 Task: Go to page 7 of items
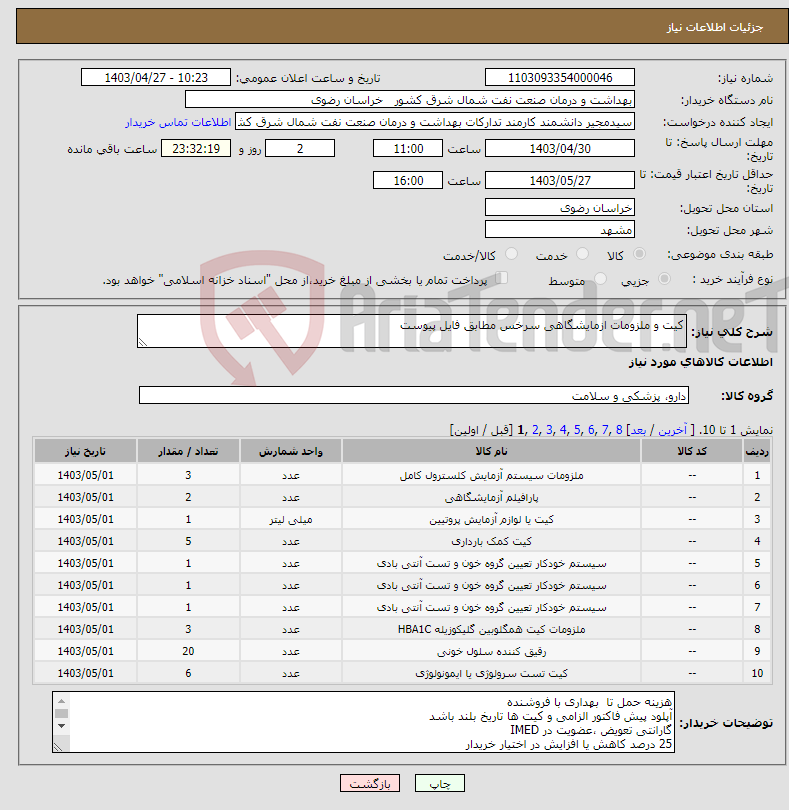pyautogui.click(x=605, y=430)
